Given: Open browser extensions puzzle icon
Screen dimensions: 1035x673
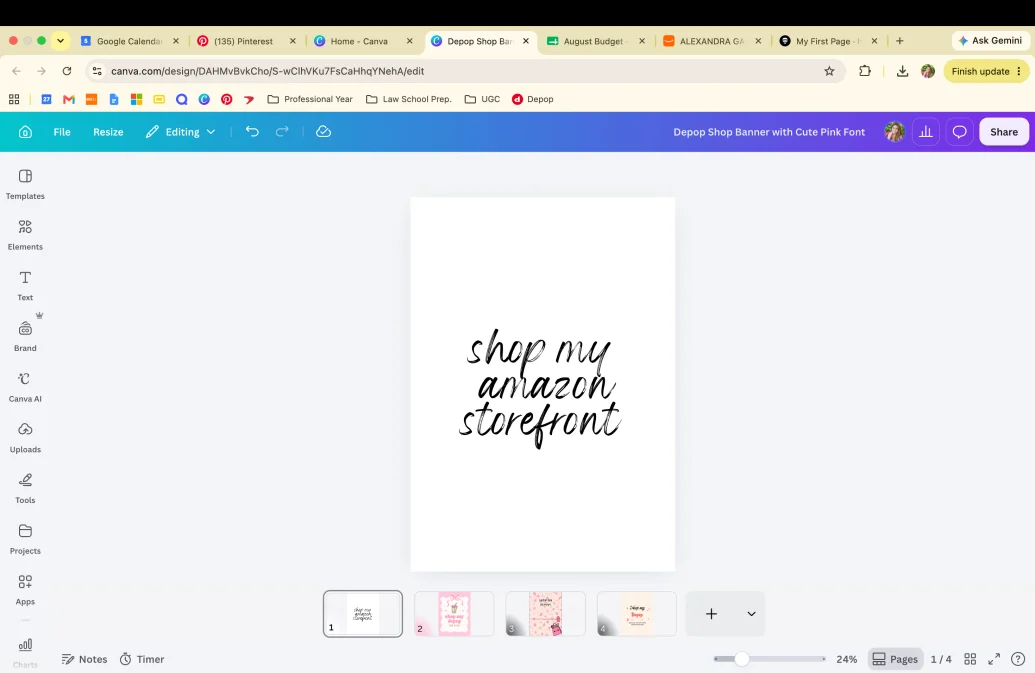Looking at the screenshot, I should point(865,71).
